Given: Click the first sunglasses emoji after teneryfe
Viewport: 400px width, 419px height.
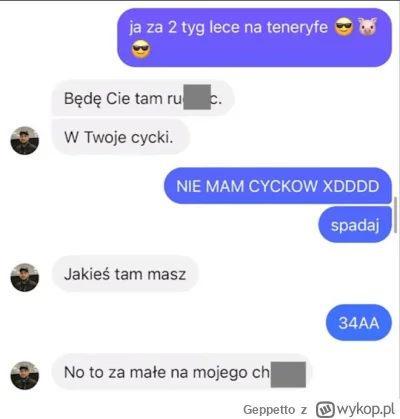Looking at the screenshot, I should pyautogui.click(x=343, y=27).
